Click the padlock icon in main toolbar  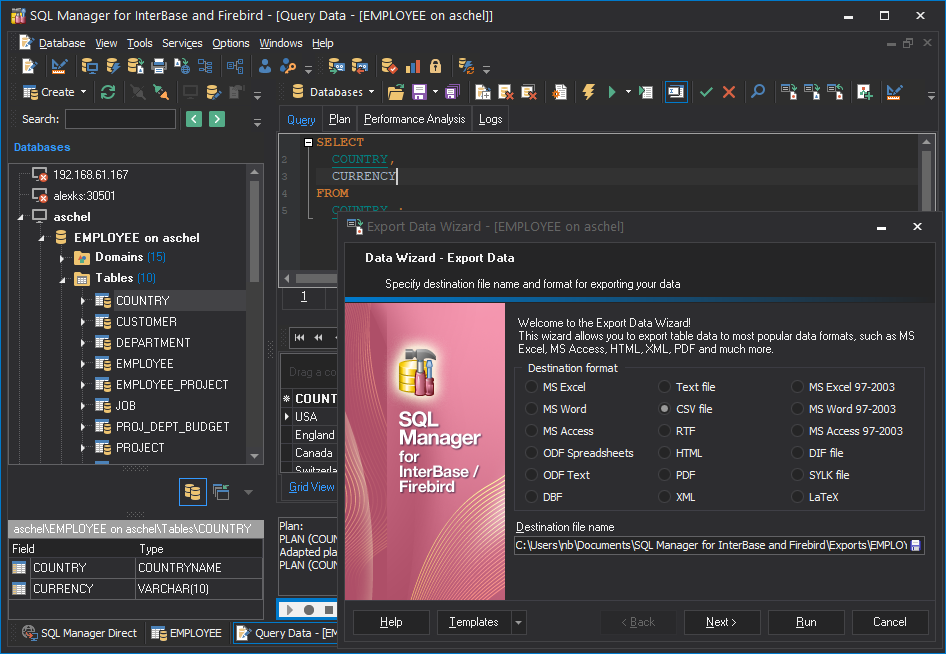point(436,66)
